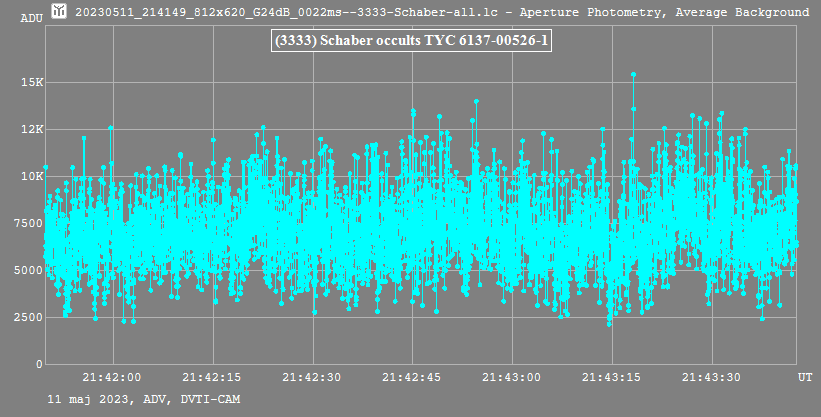Click the 21:43:15 time label
The width and height of the screenshot is (821, 417).
(x=612, y=377)
